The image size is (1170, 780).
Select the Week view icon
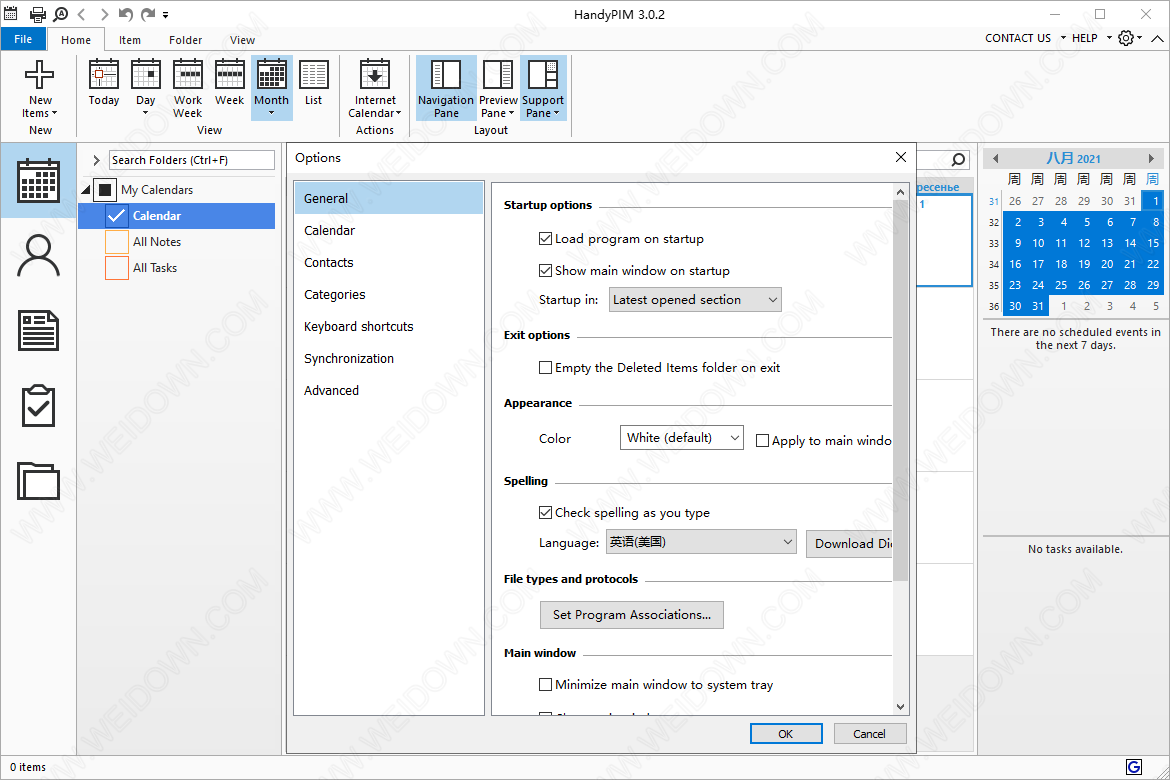pyautogui.click(x=230, y=75)
